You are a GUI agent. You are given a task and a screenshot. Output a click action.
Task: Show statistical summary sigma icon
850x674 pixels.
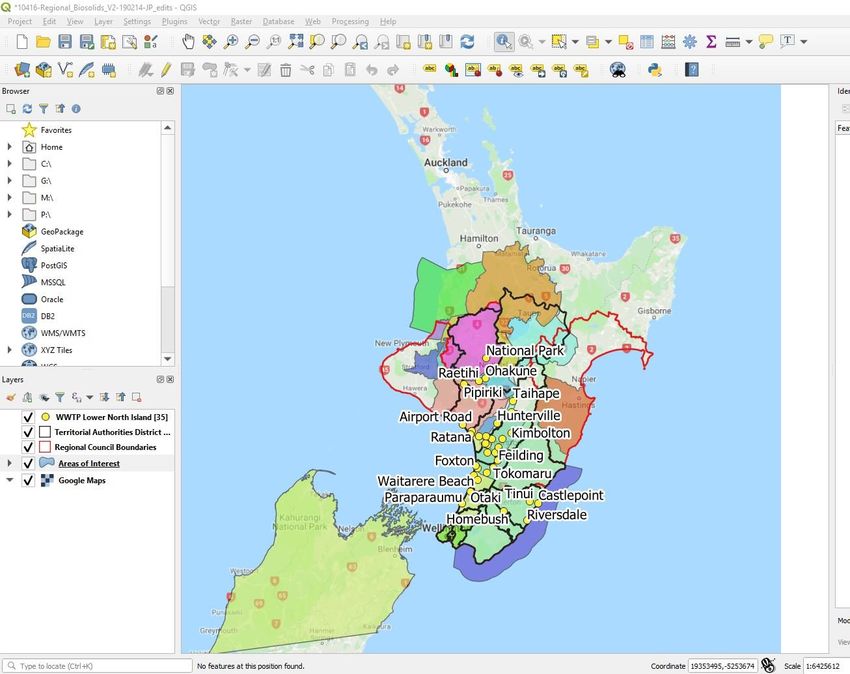tap(711, 41)
